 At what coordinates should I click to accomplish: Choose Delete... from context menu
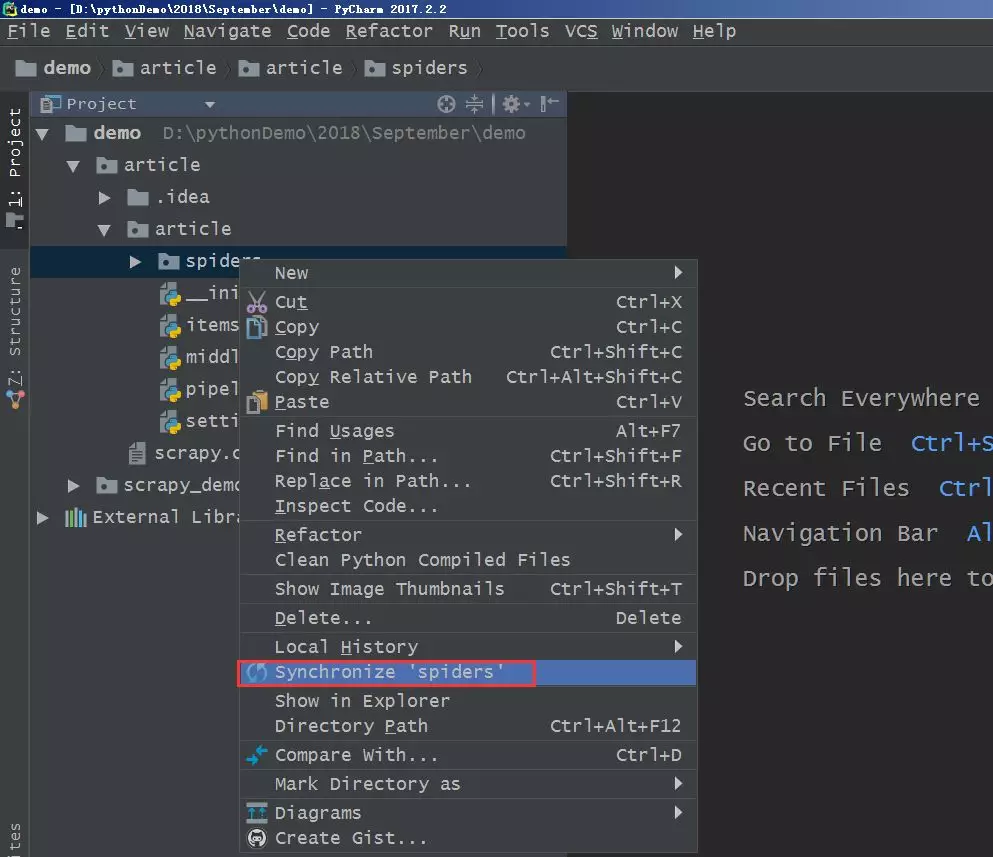point(468,618)
